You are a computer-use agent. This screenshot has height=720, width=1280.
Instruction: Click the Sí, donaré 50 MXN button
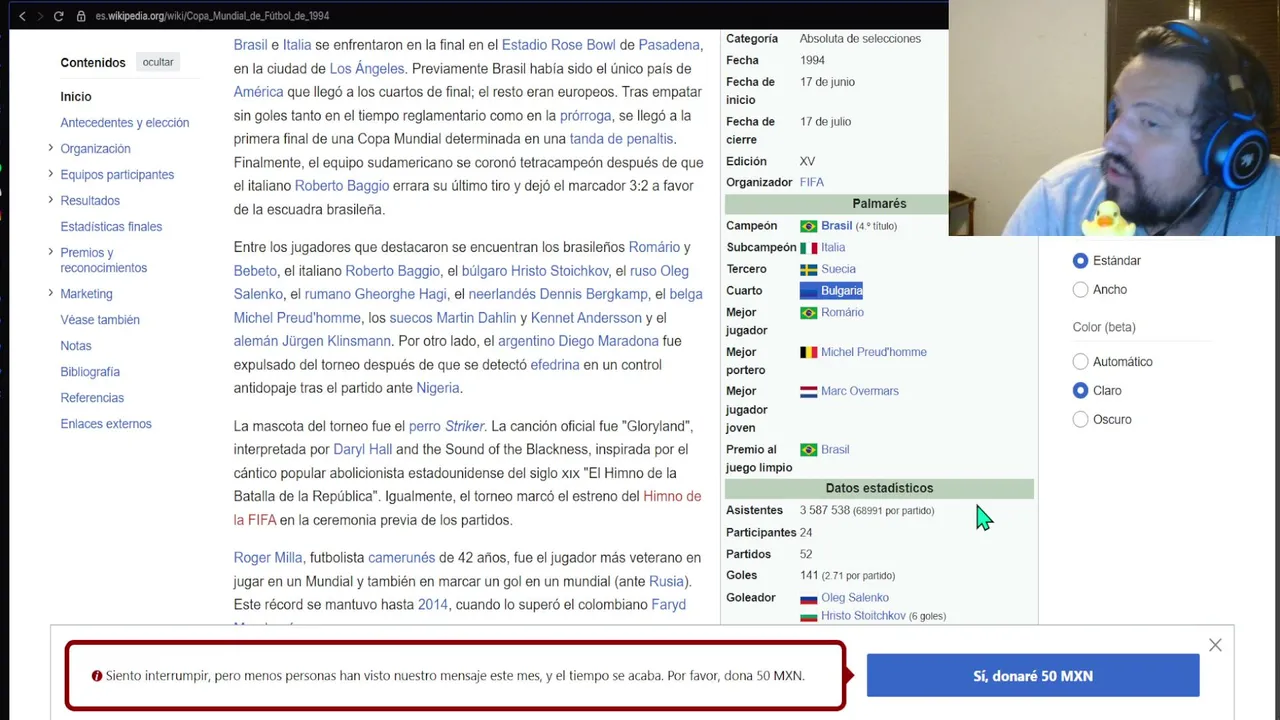[x=1033, y=676]
